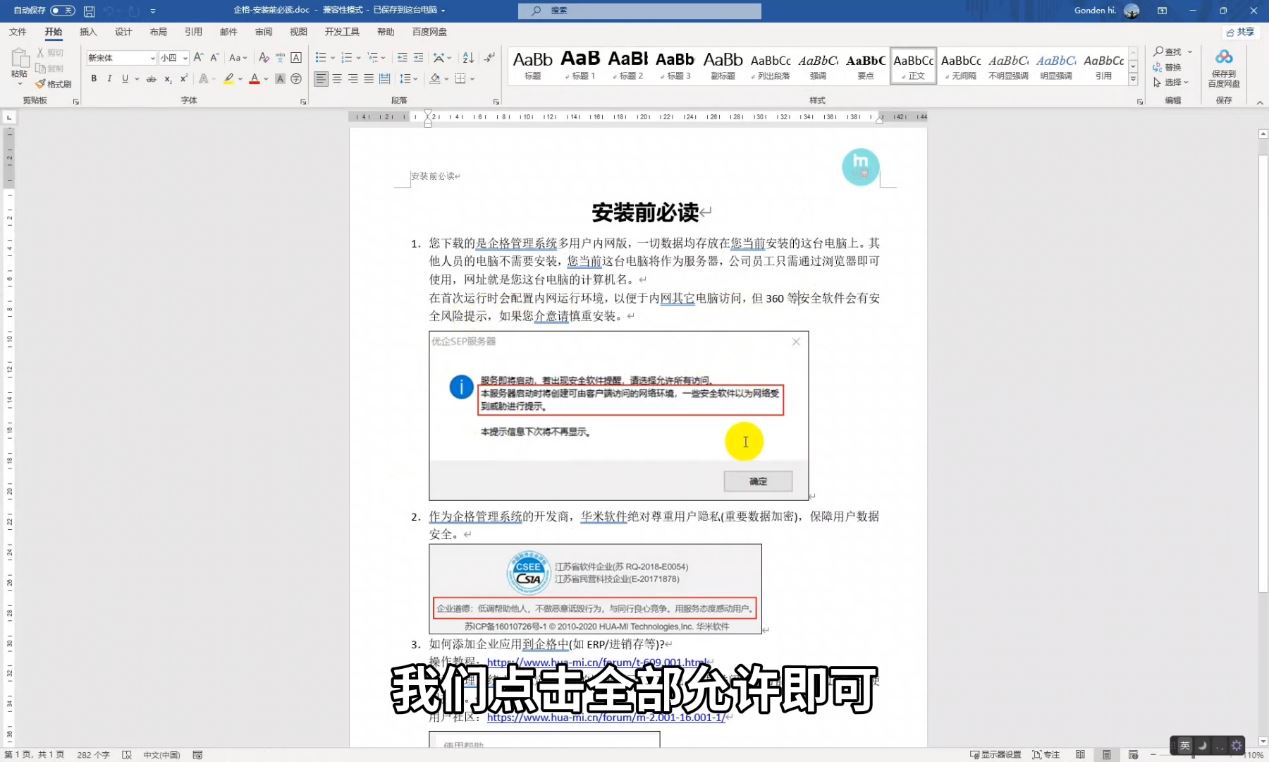This screenshot has width=1269, height=762.
Task: Apply subscript formatting
Action: coord(167,78)
